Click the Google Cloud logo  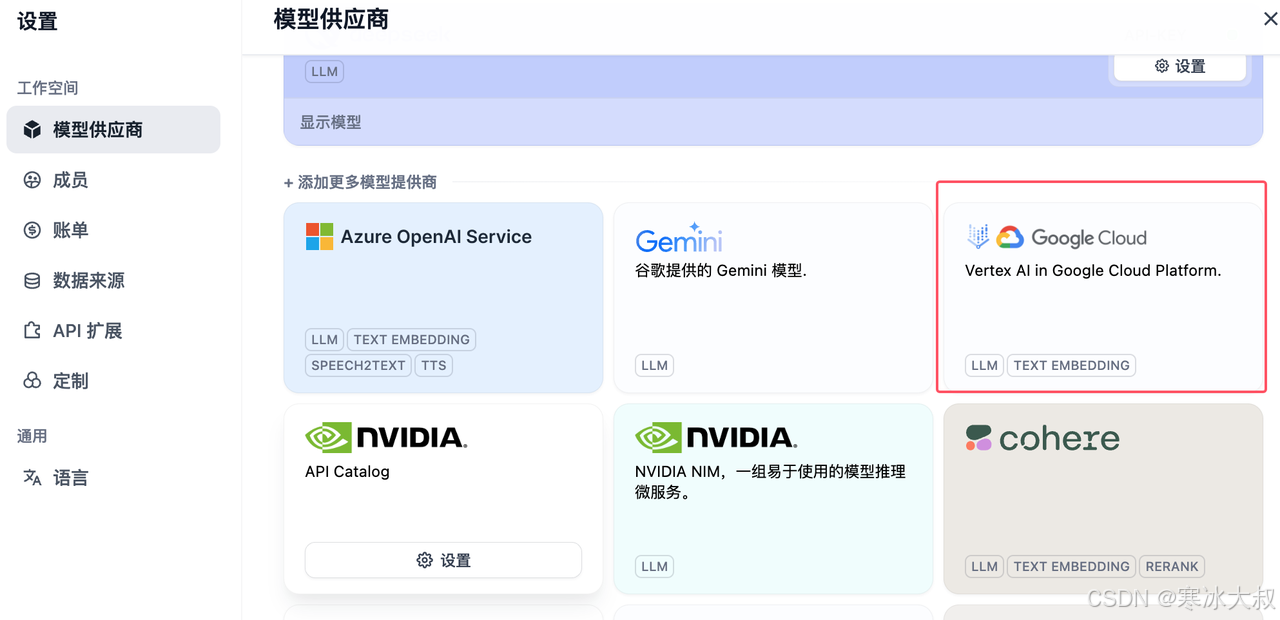1071,238
